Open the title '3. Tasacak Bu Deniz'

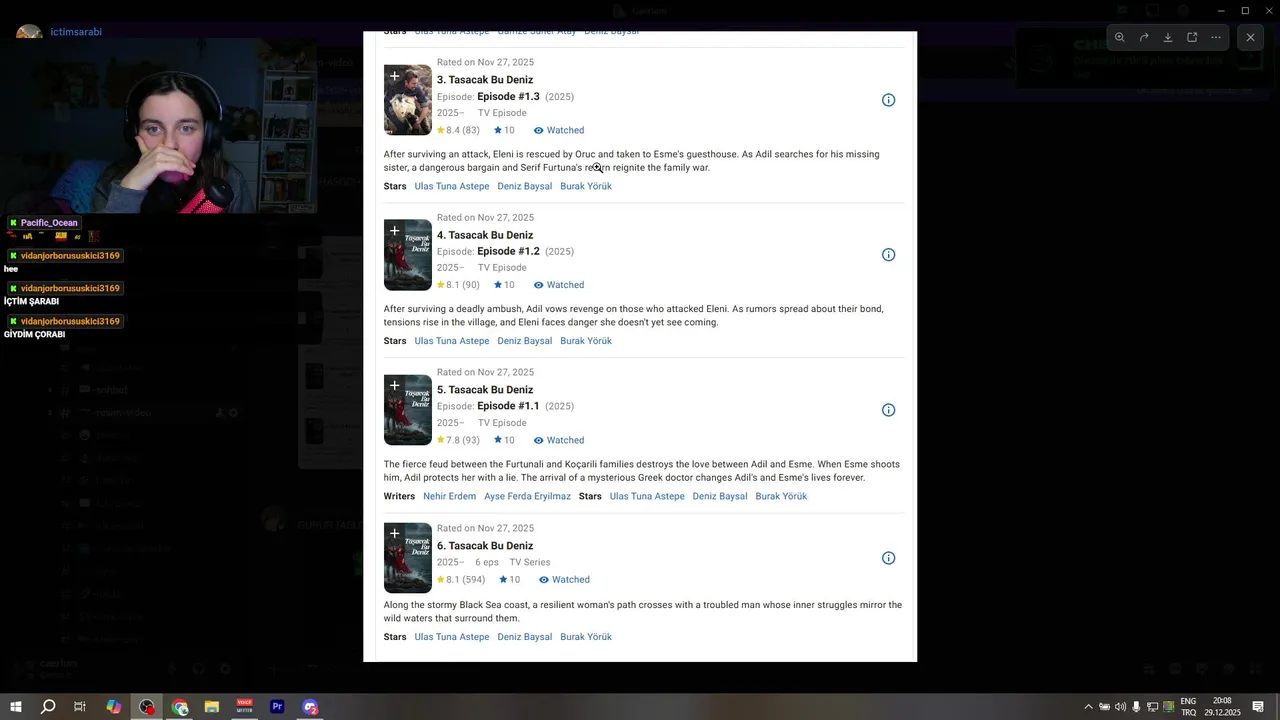(485, 80)
